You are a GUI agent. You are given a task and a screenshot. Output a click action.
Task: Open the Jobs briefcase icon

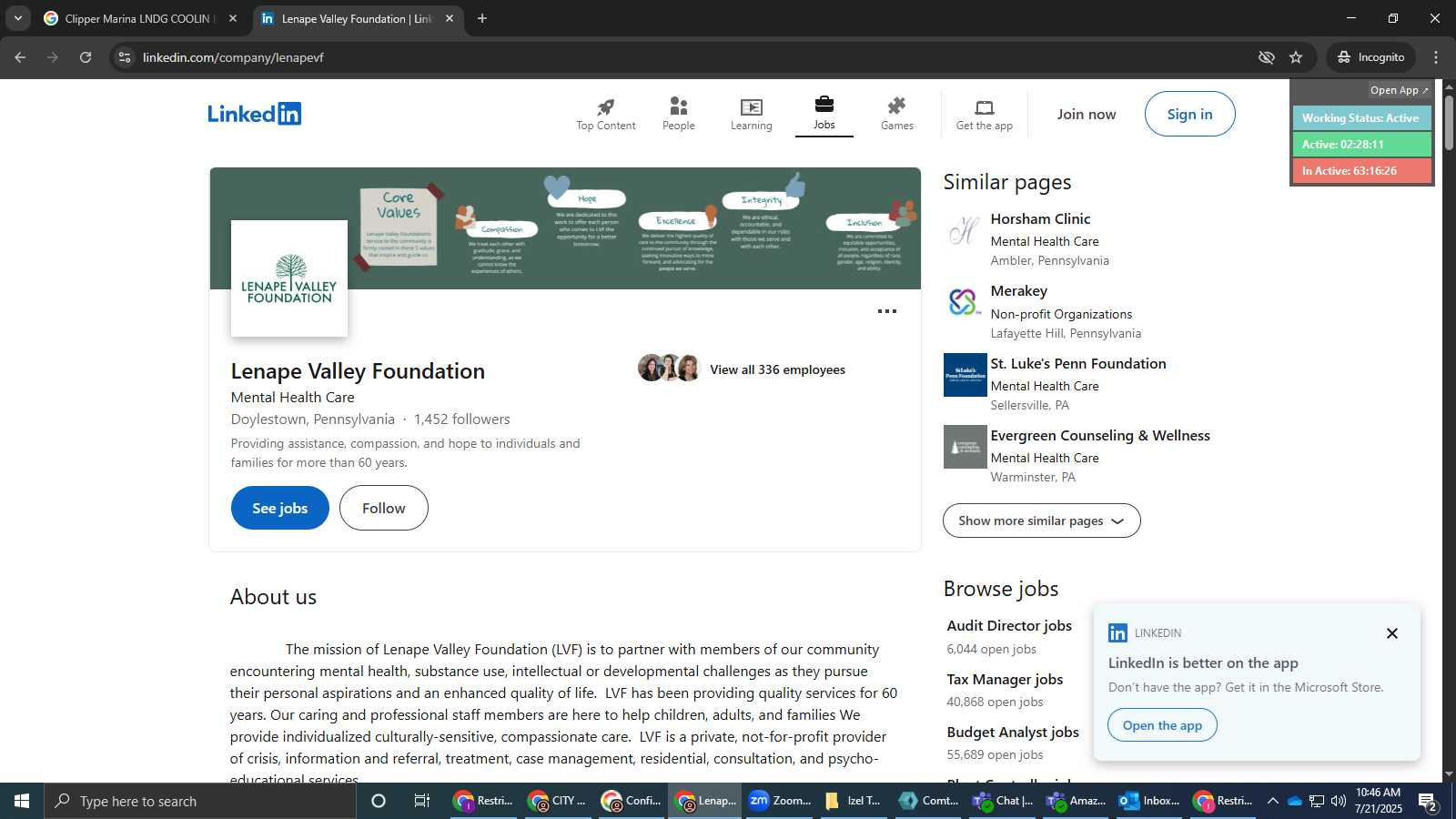tap(824, 105)
